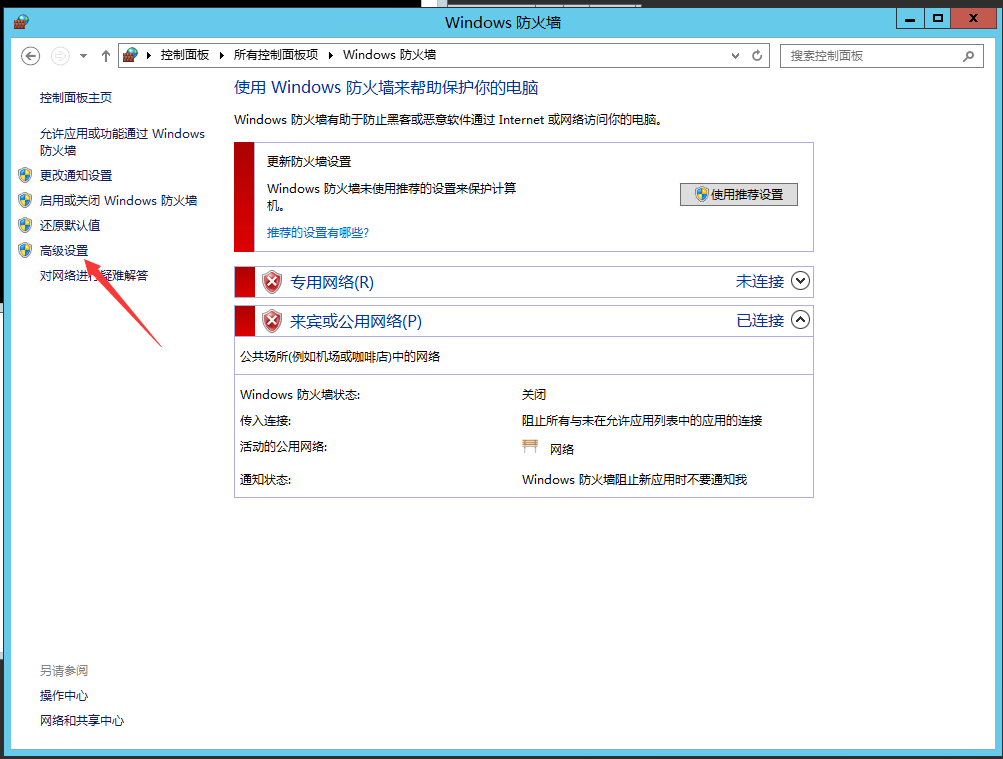Click red shield icon for 专用网络
Screen dimensions: 1003x759
[x=272, y=282]
